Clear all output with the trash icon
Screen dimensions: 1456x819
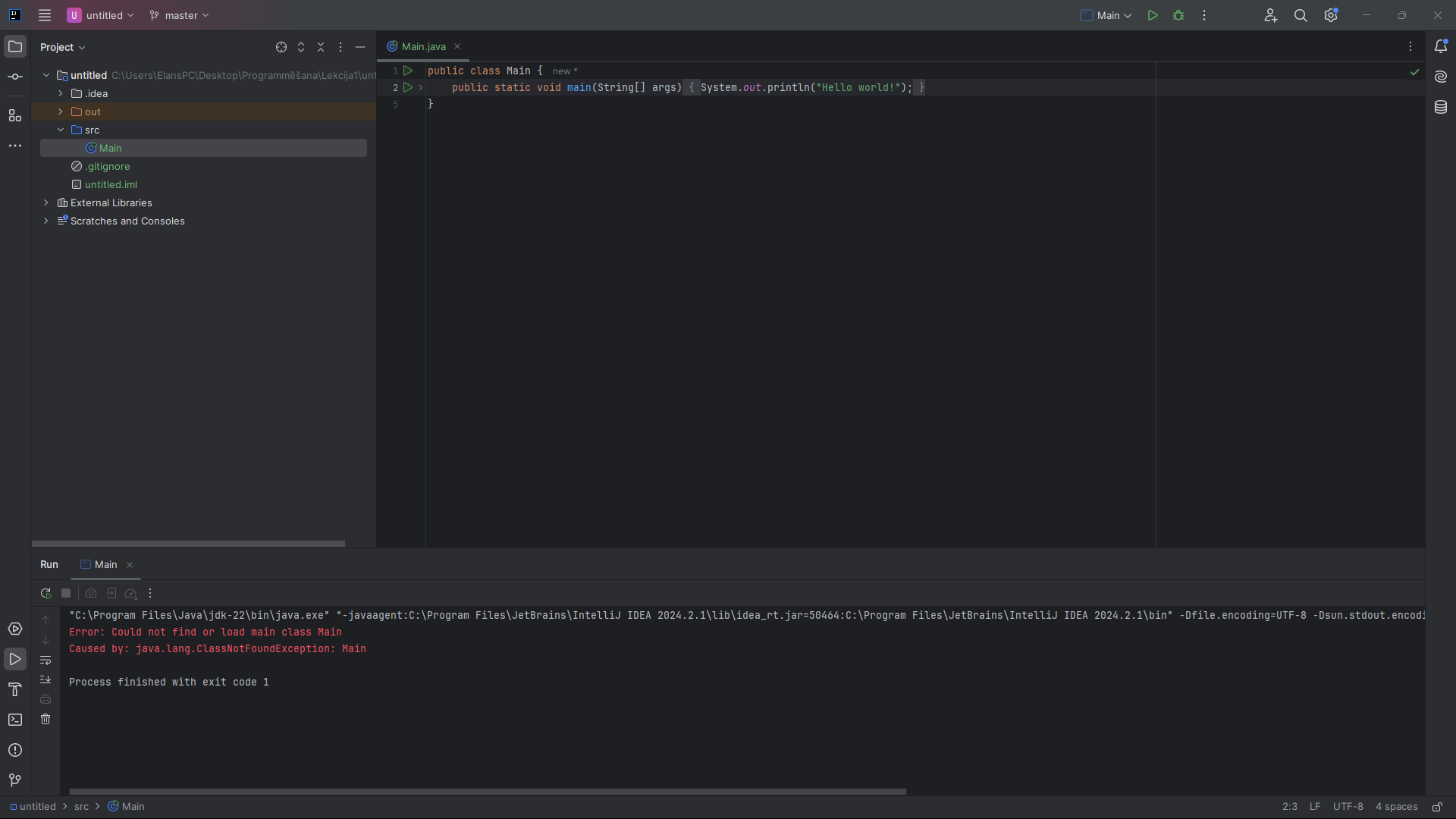45,720
